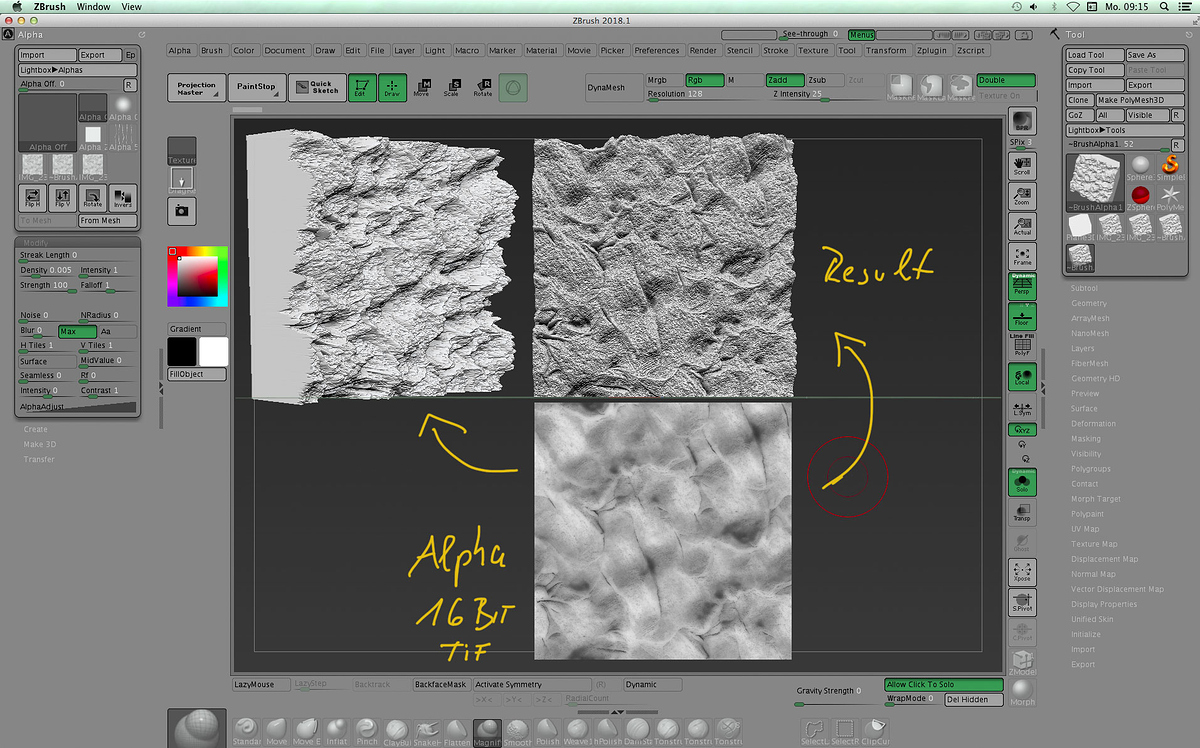Image resolution: width=1200 pixels, height=748 pixels.
Task: Select the Magnify brush icon
Action: click(487, 732)
